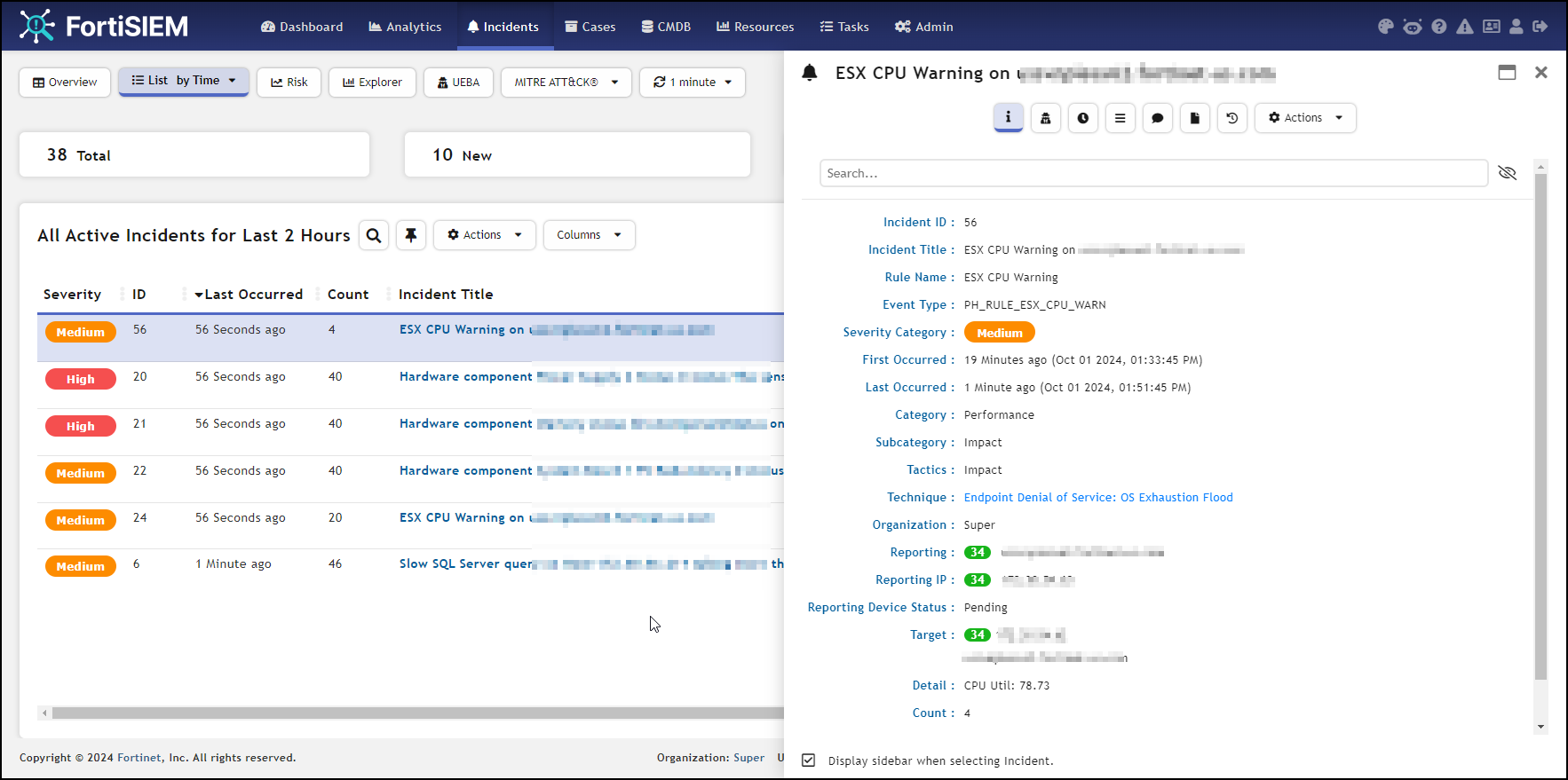Screen dimensions: 1568x780
Task: Open the theme palette icon
Action: click(x=1385, y=27)
